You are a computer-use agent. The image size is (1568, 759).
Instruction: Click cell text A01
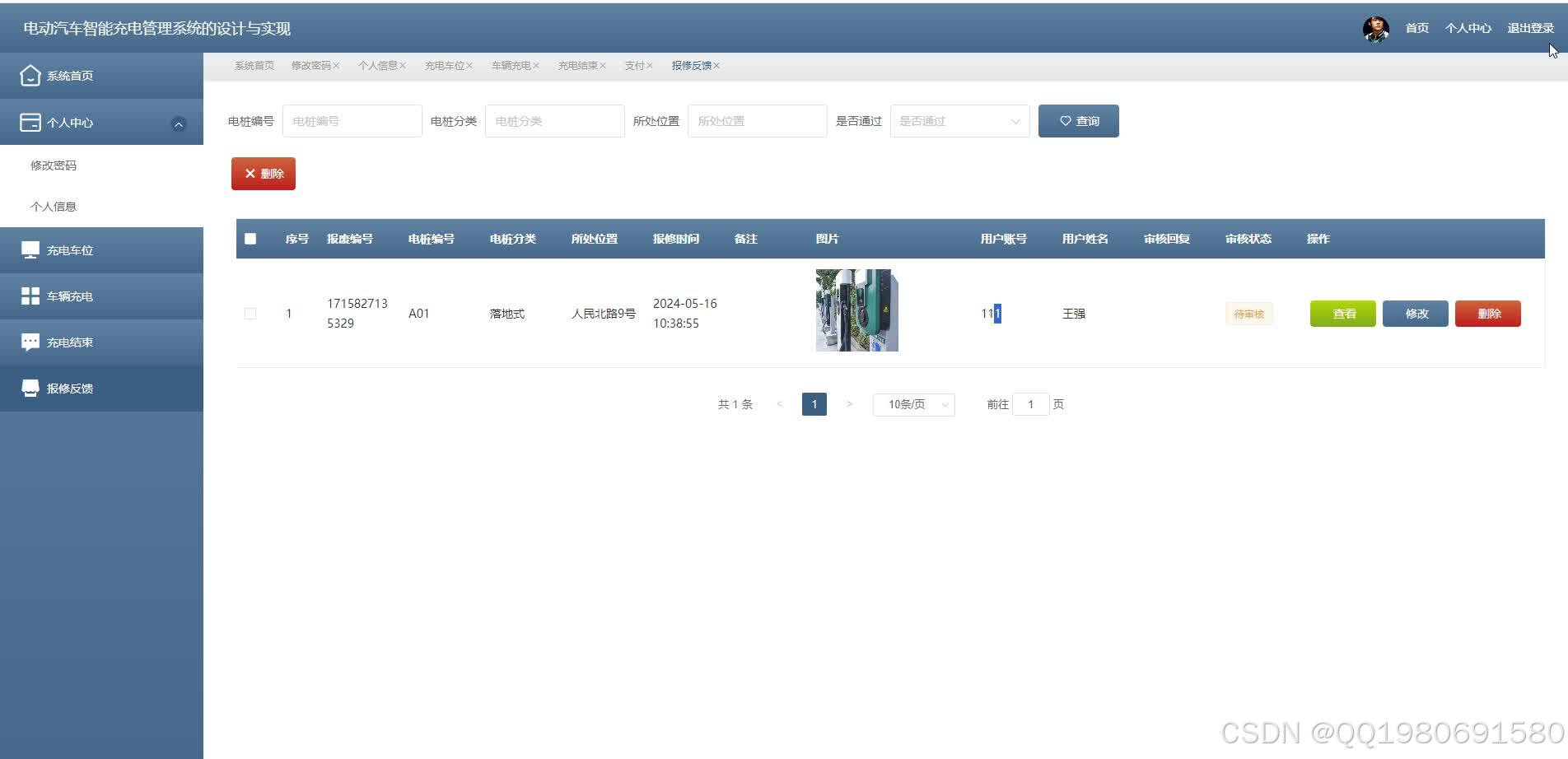(x=419, y=314)
